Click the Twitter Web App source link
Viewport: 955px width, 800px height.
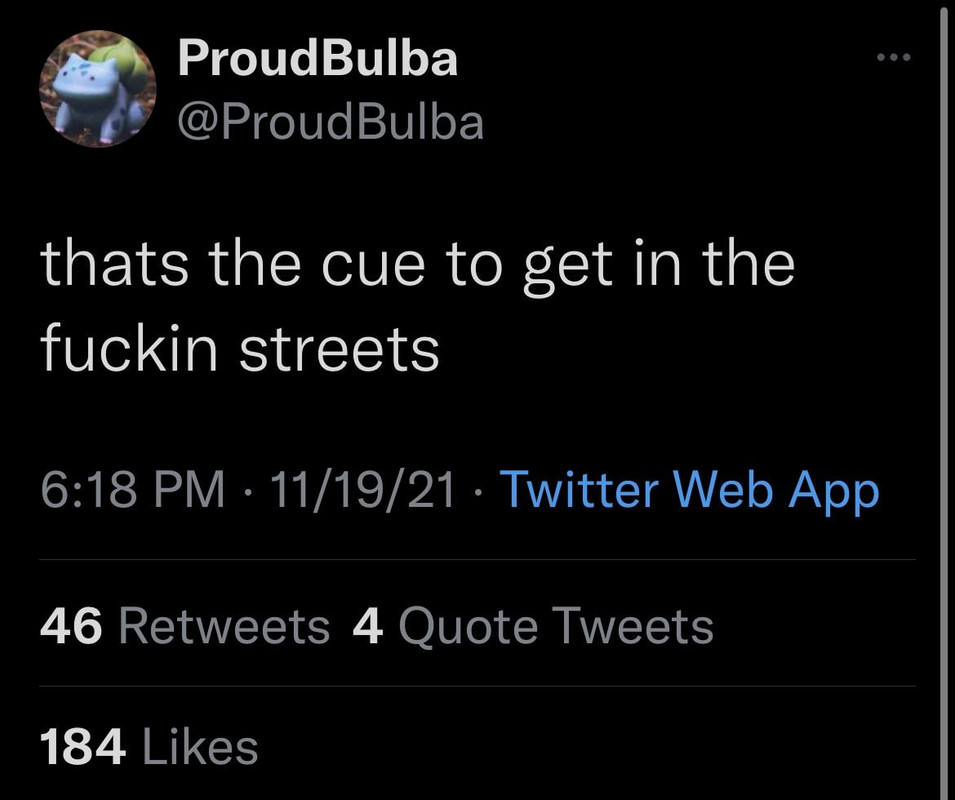688,491
